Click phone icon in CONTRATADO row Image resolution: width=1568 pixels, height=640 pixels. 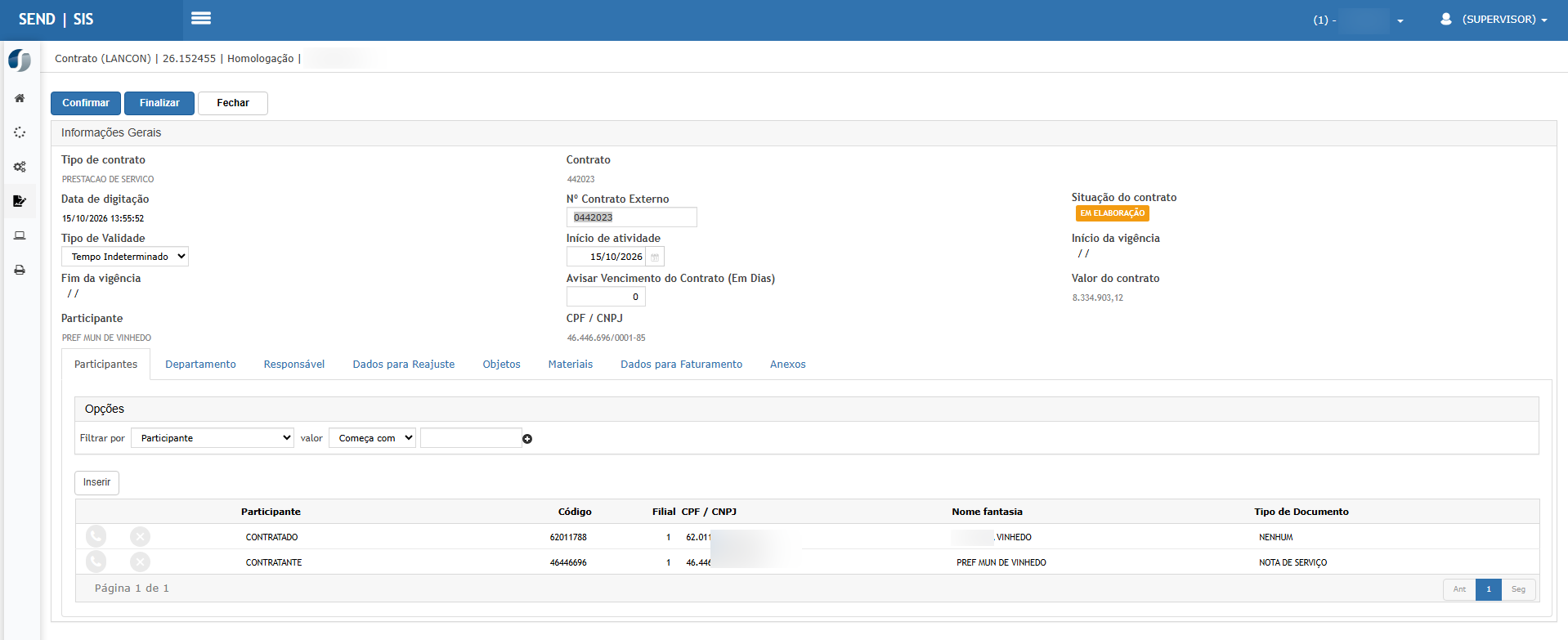point(96,536)
